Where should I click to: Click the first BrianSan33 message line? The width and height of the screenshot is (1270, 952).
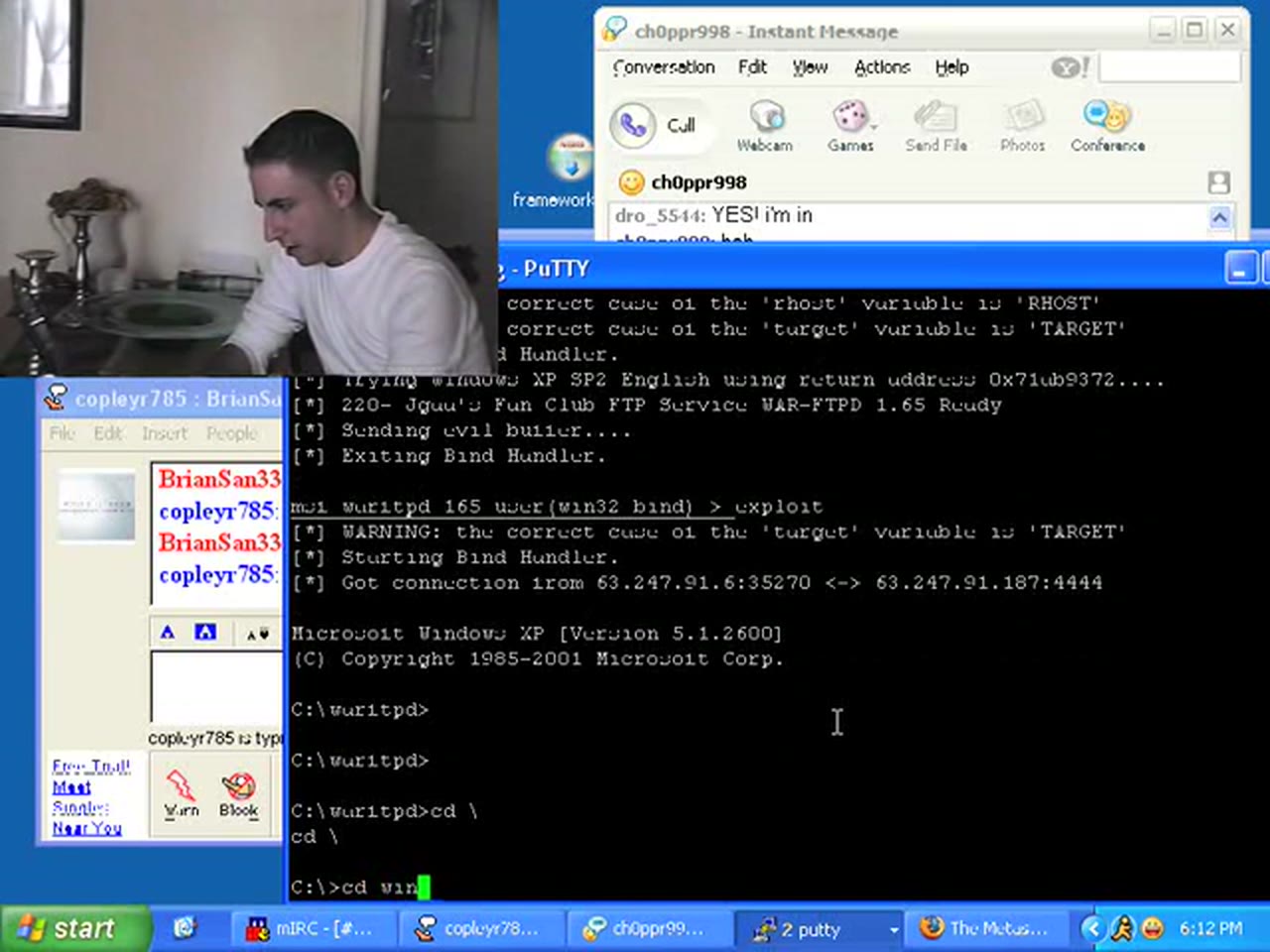[219, 479]
